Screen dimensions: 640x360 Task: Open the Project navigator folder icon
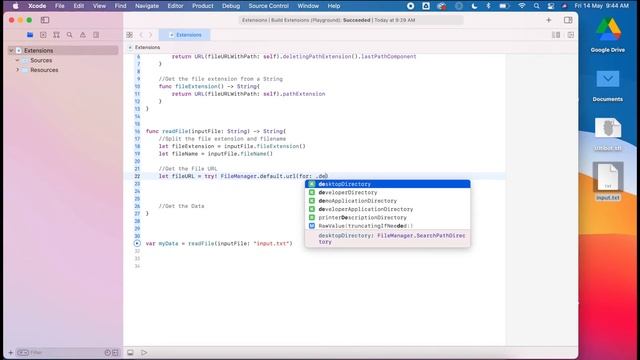(30, 35)
